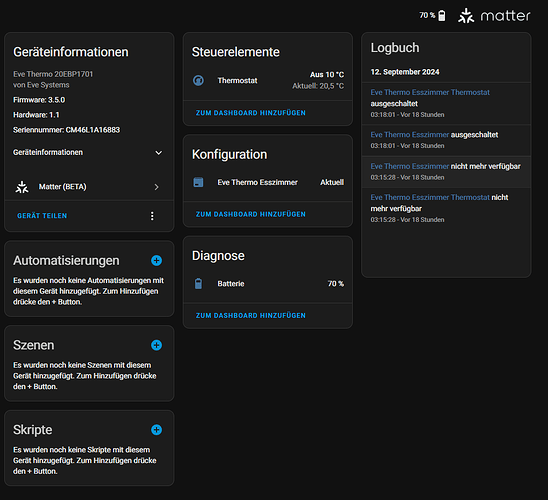The height and width of the screenshot is (500, 548).
Task: Click the Hardware: 1.1 text
Action: click(x=36, y=115)
